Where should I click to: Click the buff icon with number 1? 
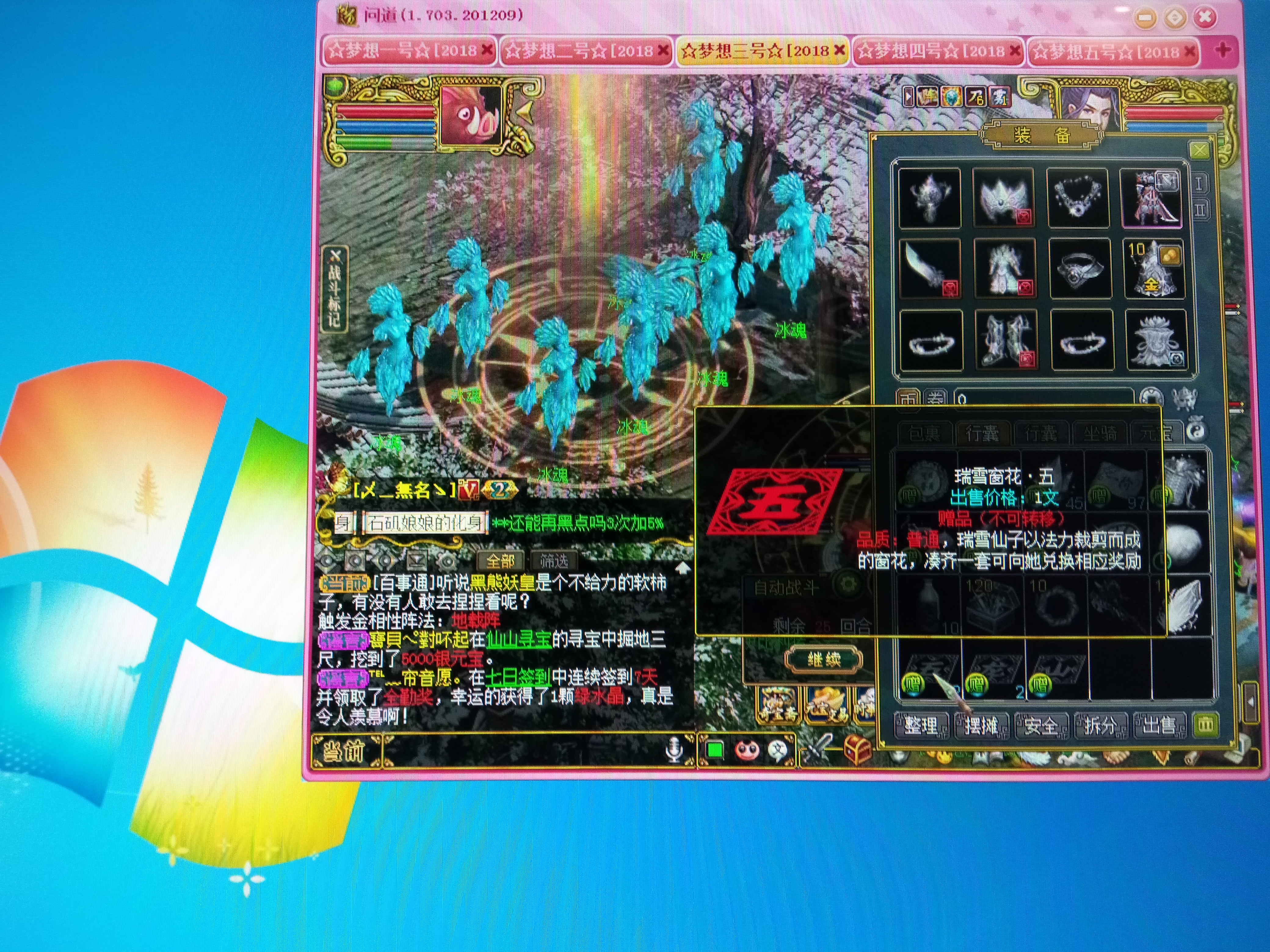click(x=1000, y=97)
